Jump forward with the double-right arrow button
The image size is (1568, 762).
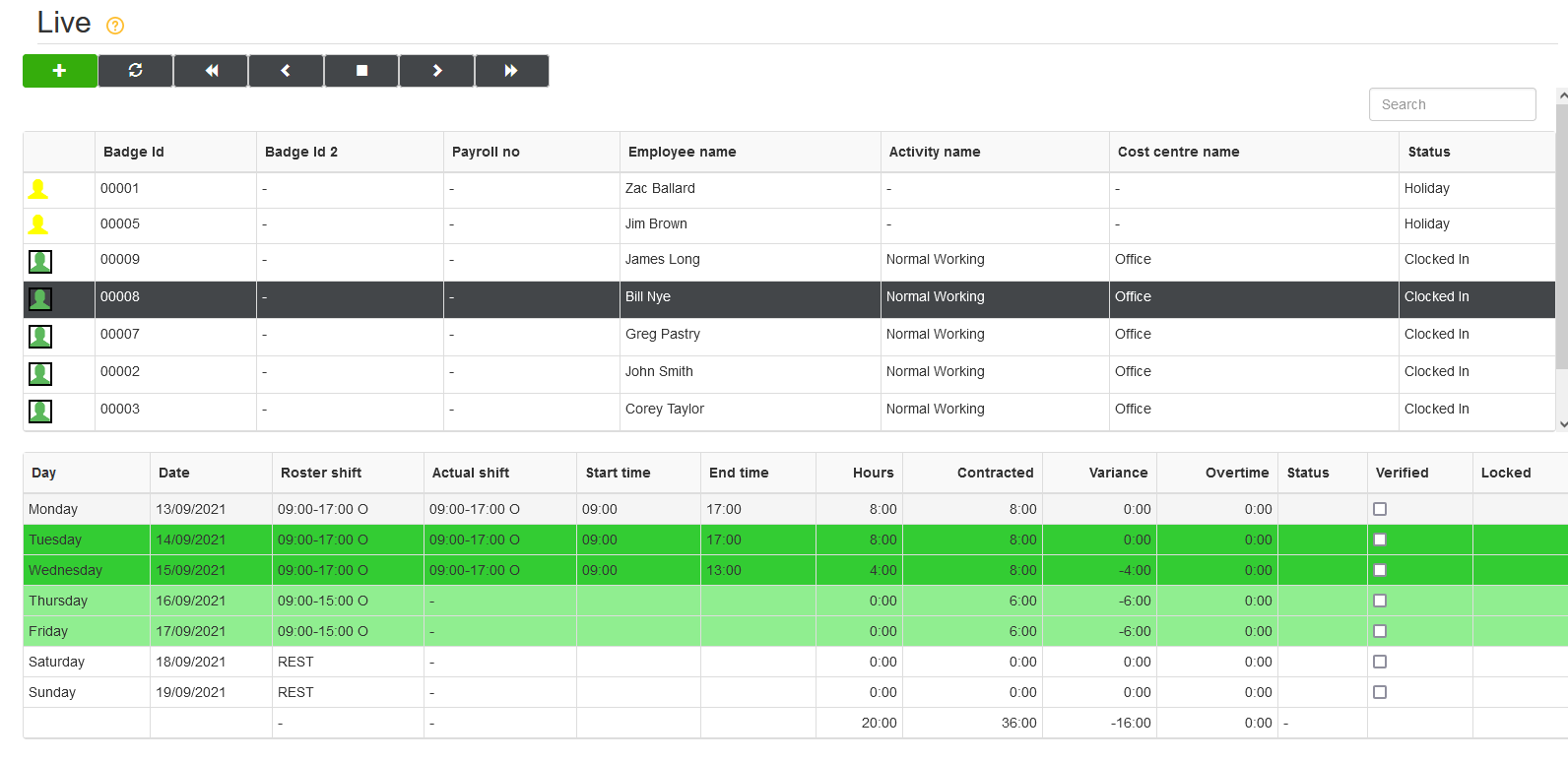[512, 71]
